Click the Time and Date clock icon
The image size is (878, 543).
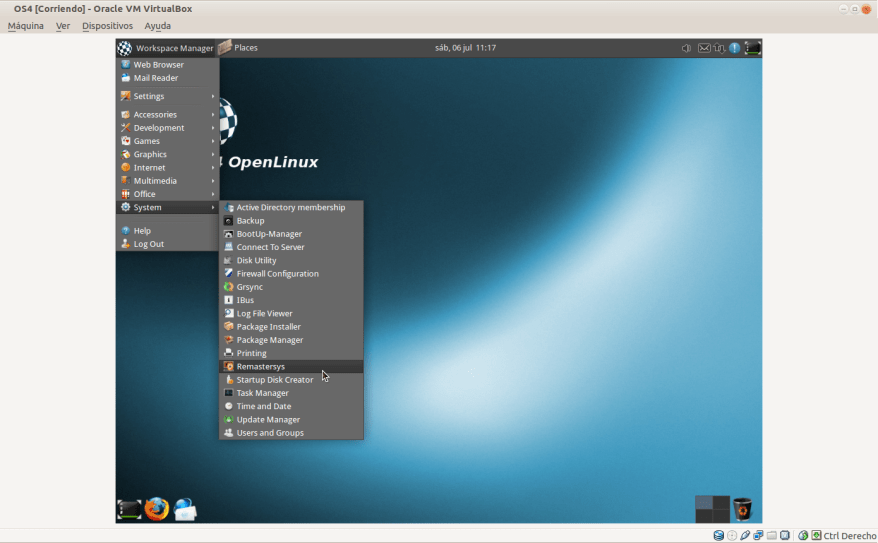coord(228,406)
